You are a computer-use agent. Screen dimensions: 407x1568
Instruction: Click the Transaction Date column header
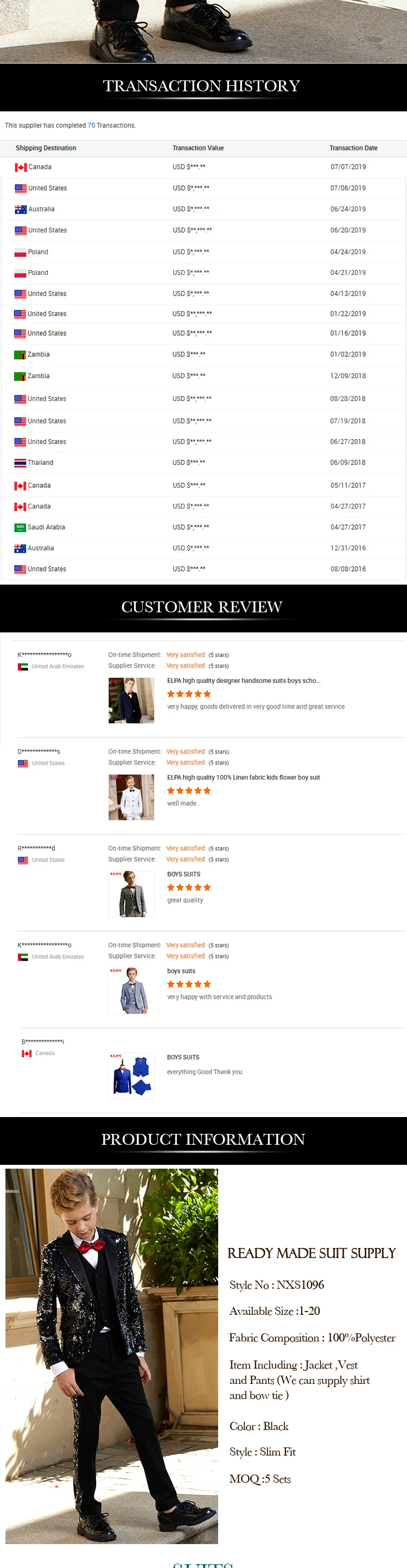pos(353,148)
